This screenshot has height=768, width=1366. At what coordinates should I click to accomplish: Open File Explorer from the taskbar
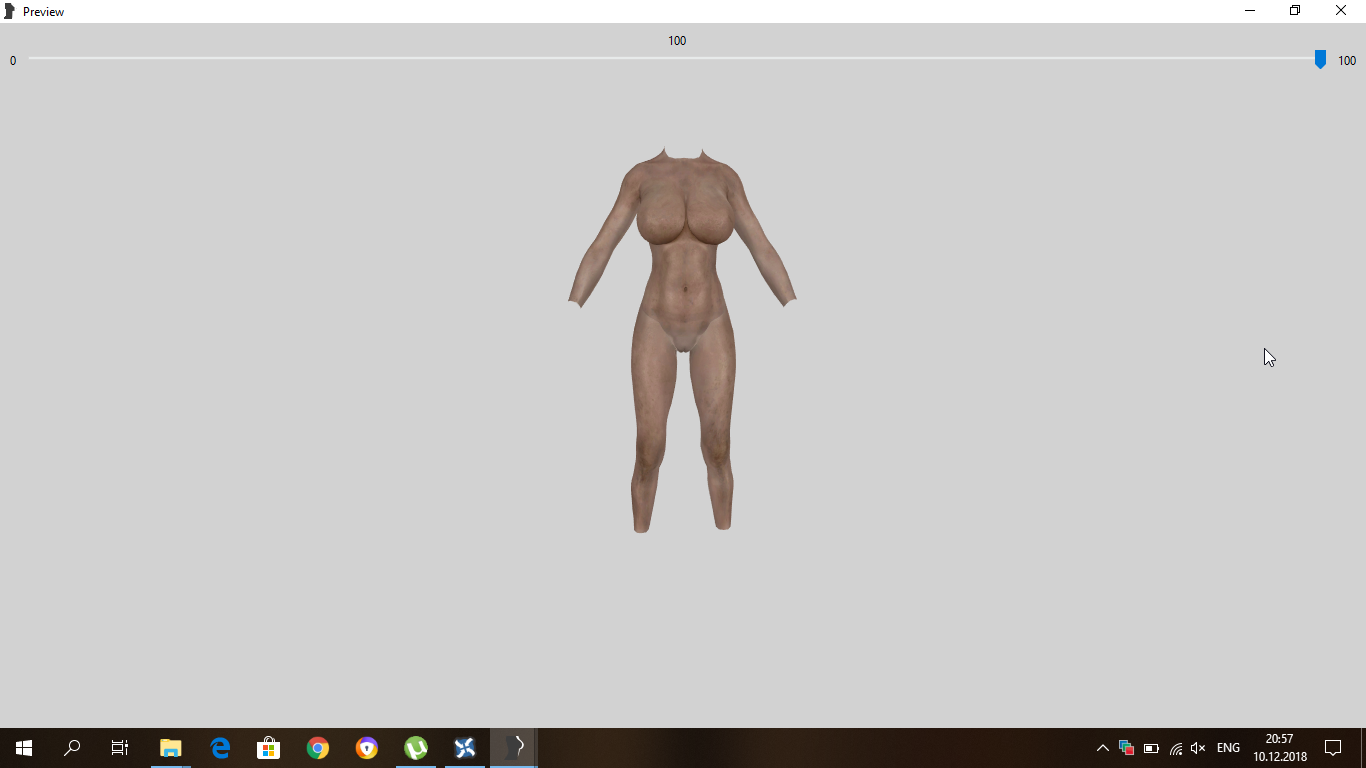171,748
